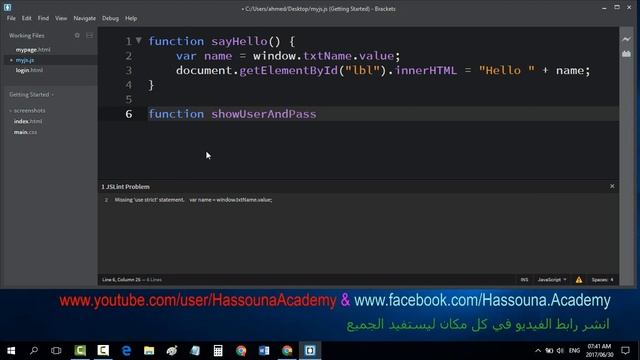Open the Help menu
This screenshot has width=640, height=360.
(x=131, y=18)
